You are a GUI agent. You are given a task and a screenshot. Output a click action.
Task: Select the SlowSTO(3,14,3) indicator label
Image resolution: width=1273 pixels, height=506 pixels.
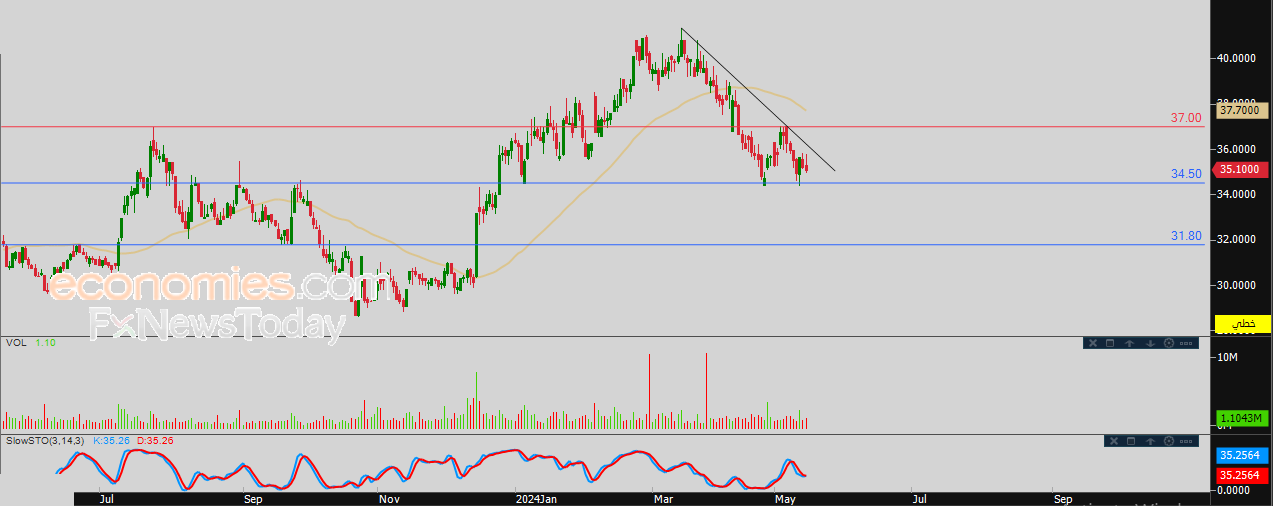pyautogui.click(x=47, y=440)
